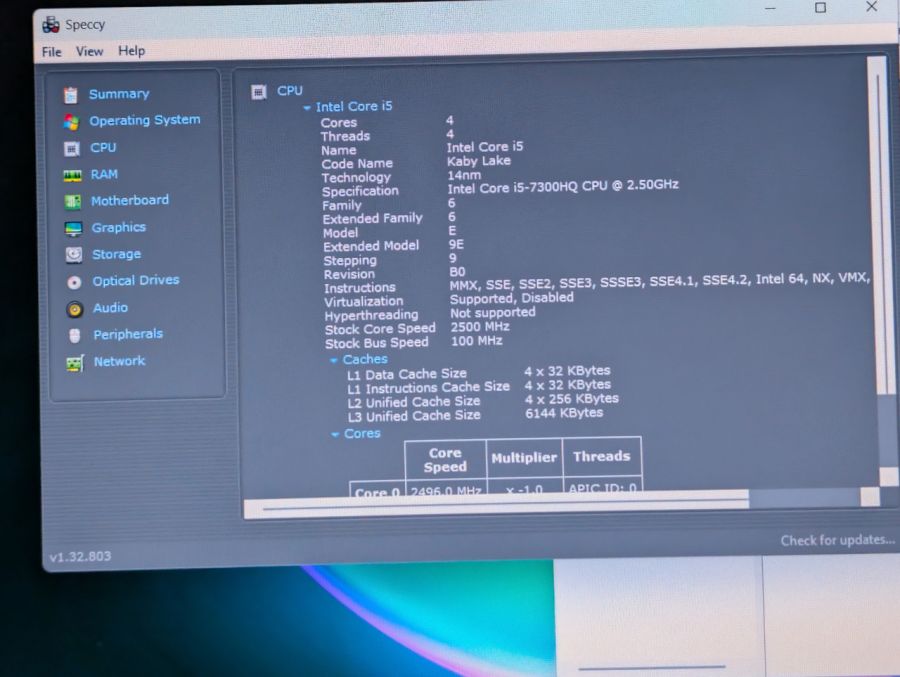The height and width of the screenshot is (677, 900).
Task: Click the Graphics monitor icon in sidebar
Action: [x=73, y=229]
